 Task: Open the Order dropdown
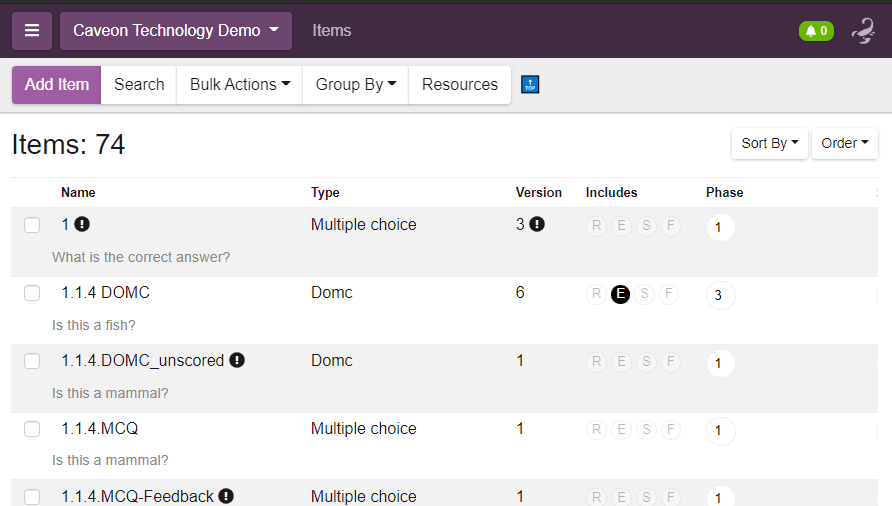(x=845, y=143)
